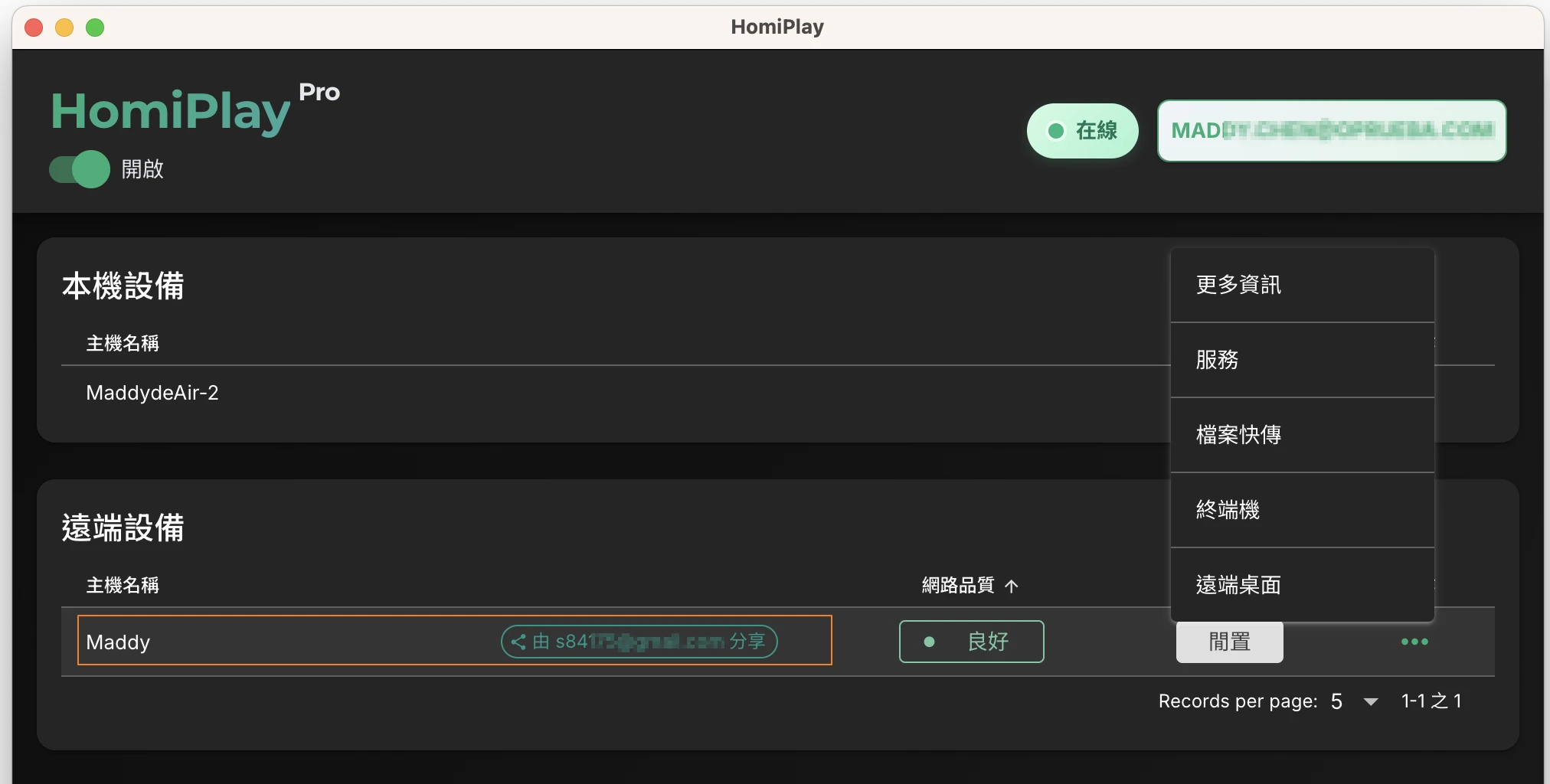This screenshot has width=1550, height=784.
Task: Click the Pro label beside the logo
Action: coord(319,93)
